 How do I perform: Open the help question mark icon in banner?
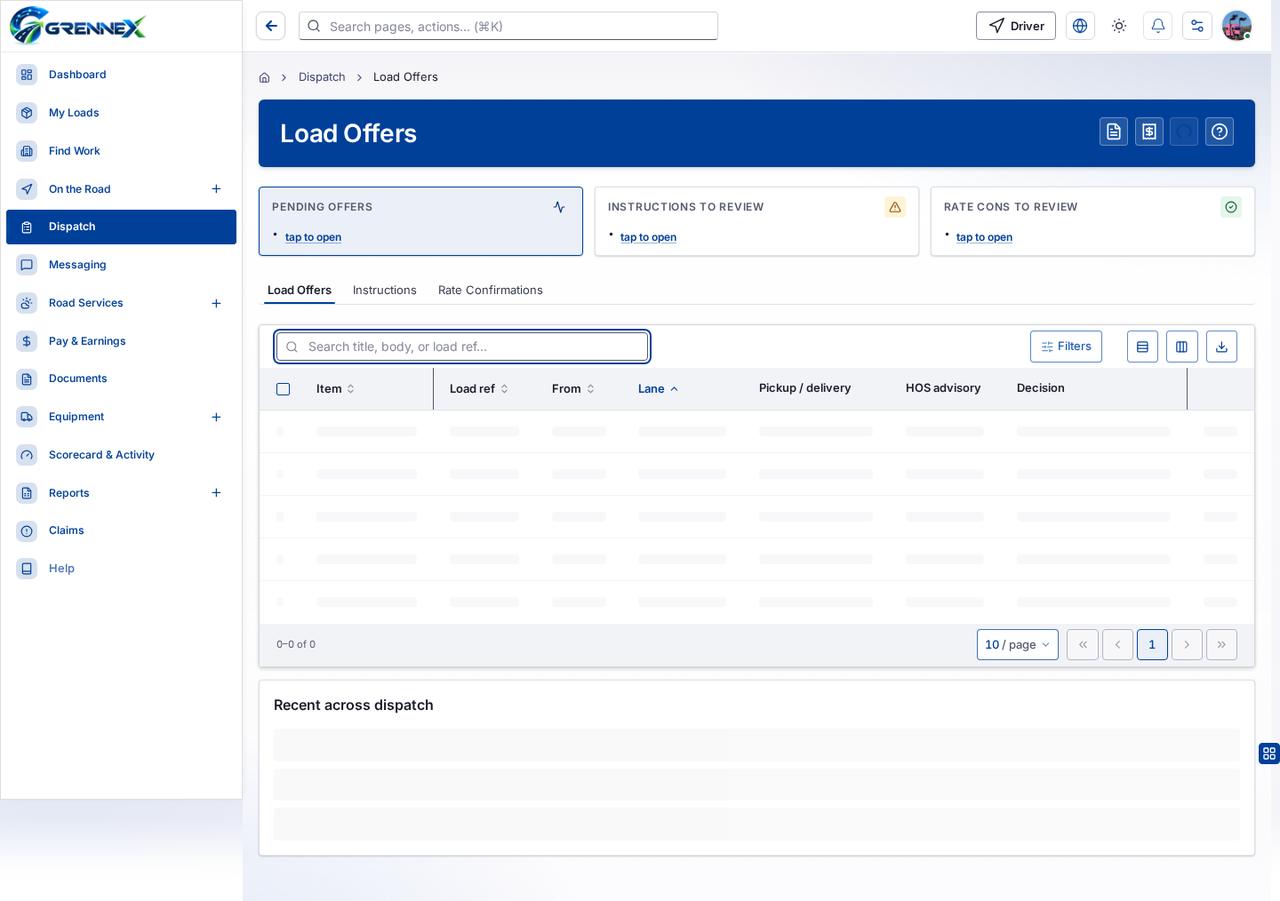(x=1219, y=132)
